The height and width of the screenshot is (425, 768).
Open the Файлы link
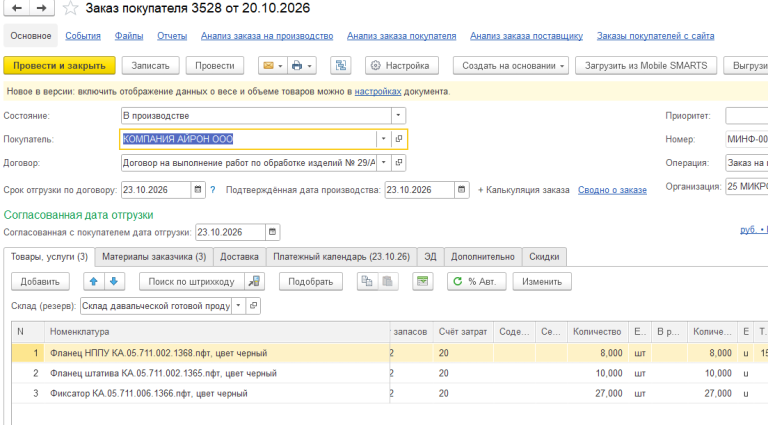click(x=129, y=36)
